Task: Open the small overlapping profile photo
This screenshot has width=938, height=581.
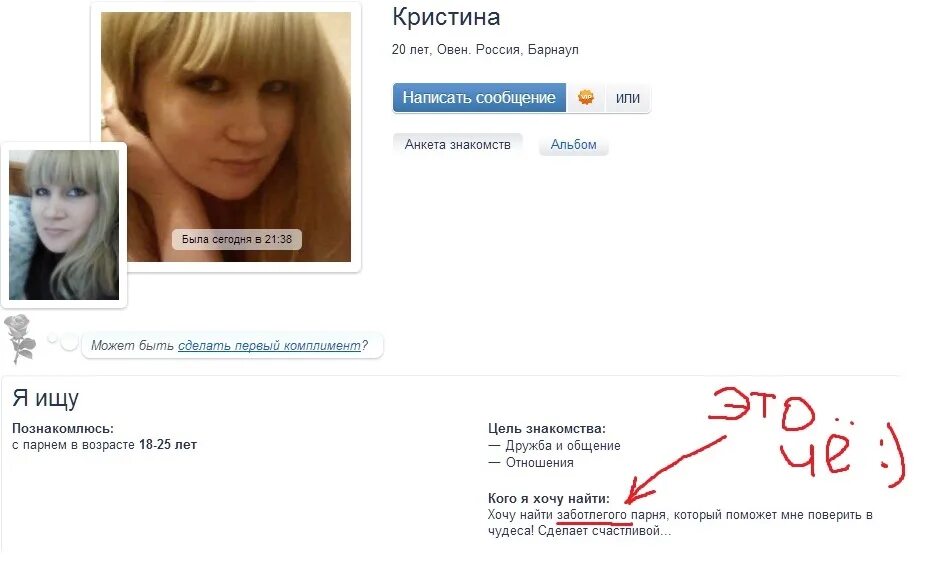Action: coord(64,225)
